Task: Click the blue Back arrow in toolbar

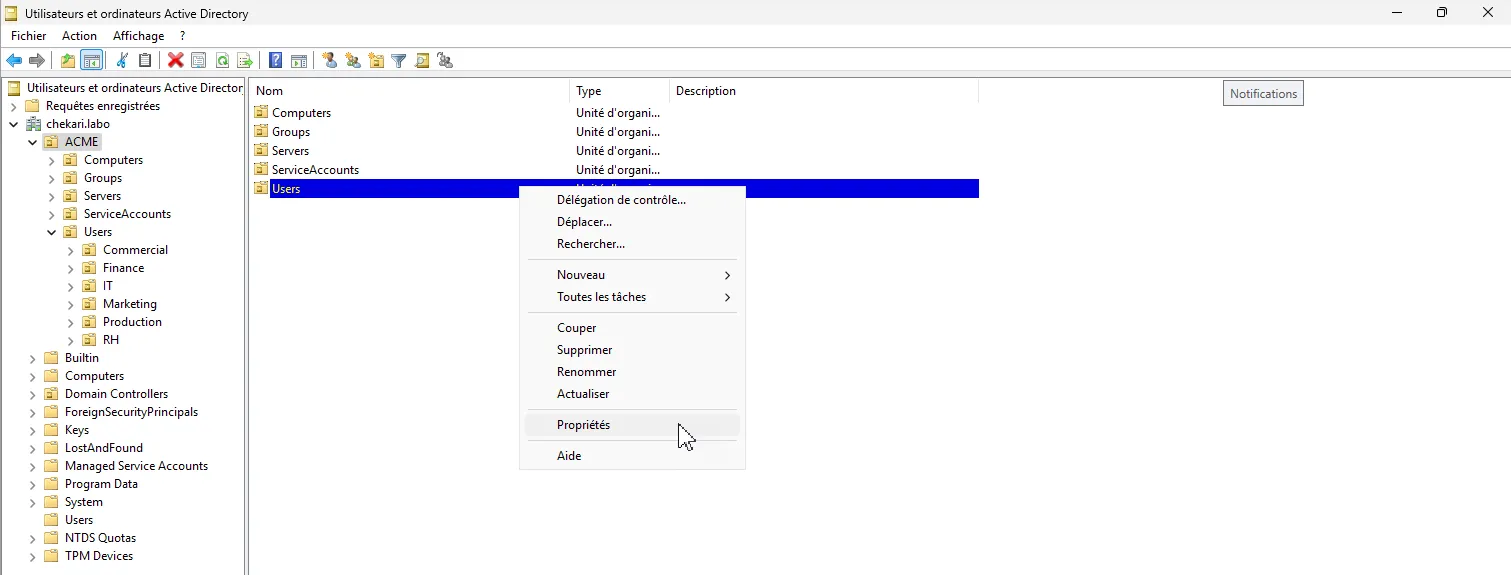Action: point(14,61)
